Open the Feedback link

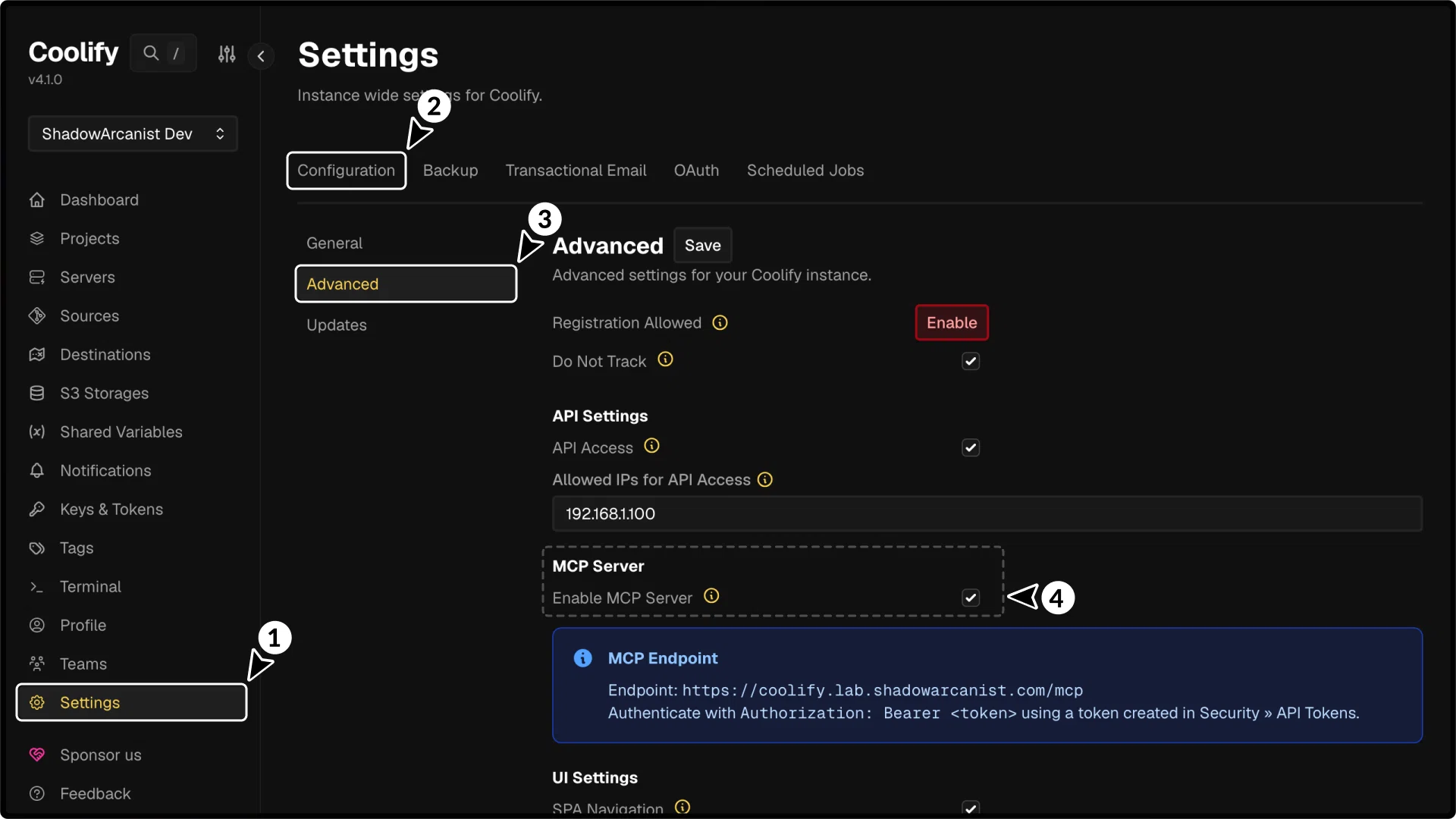96,794
